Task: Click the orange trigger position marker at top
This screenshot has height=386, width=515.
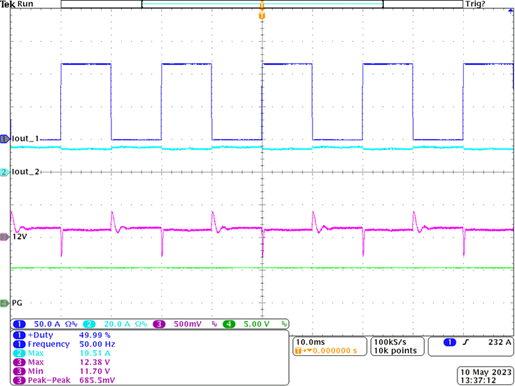Action: coord(262,16)
